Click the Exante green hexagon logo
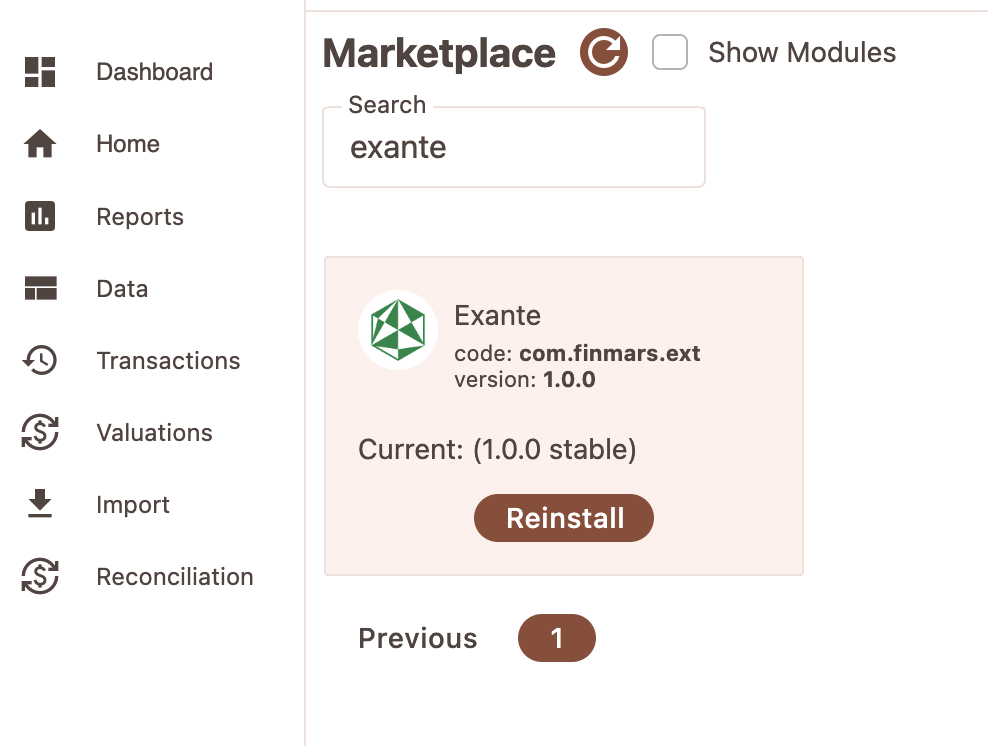Viewport: 988px width, 746px height. 398,330
